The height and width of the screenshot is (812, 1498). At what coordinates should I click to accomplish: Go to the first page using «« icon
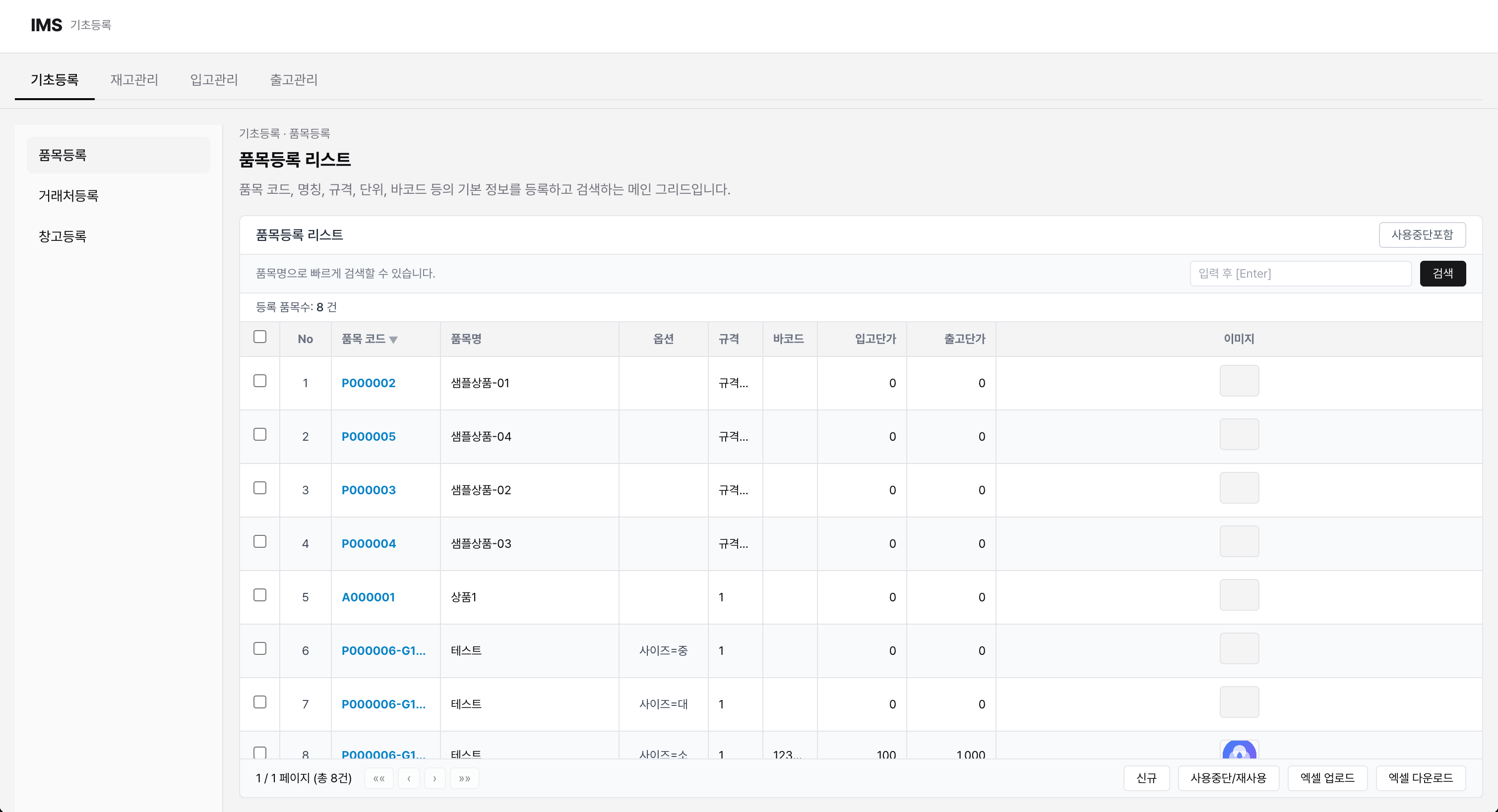click(x=378, y=778)
